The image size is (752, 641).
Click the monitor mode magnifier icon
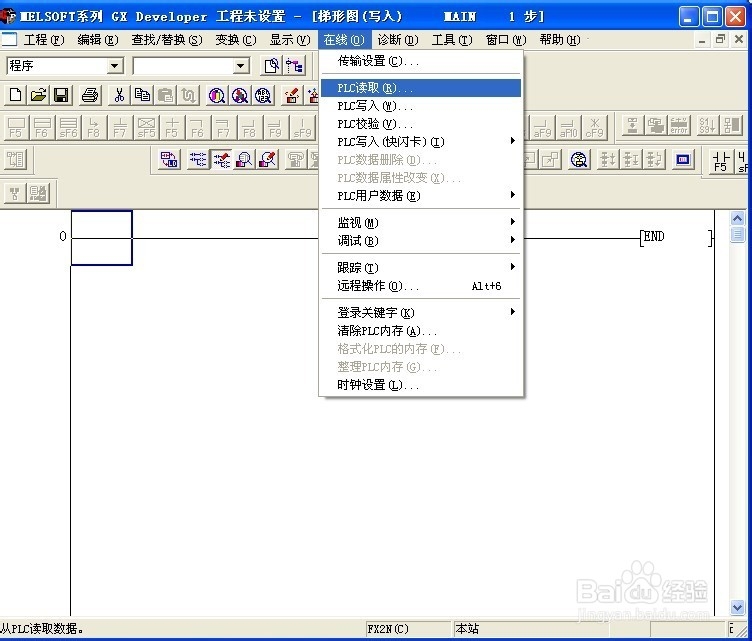245,159
